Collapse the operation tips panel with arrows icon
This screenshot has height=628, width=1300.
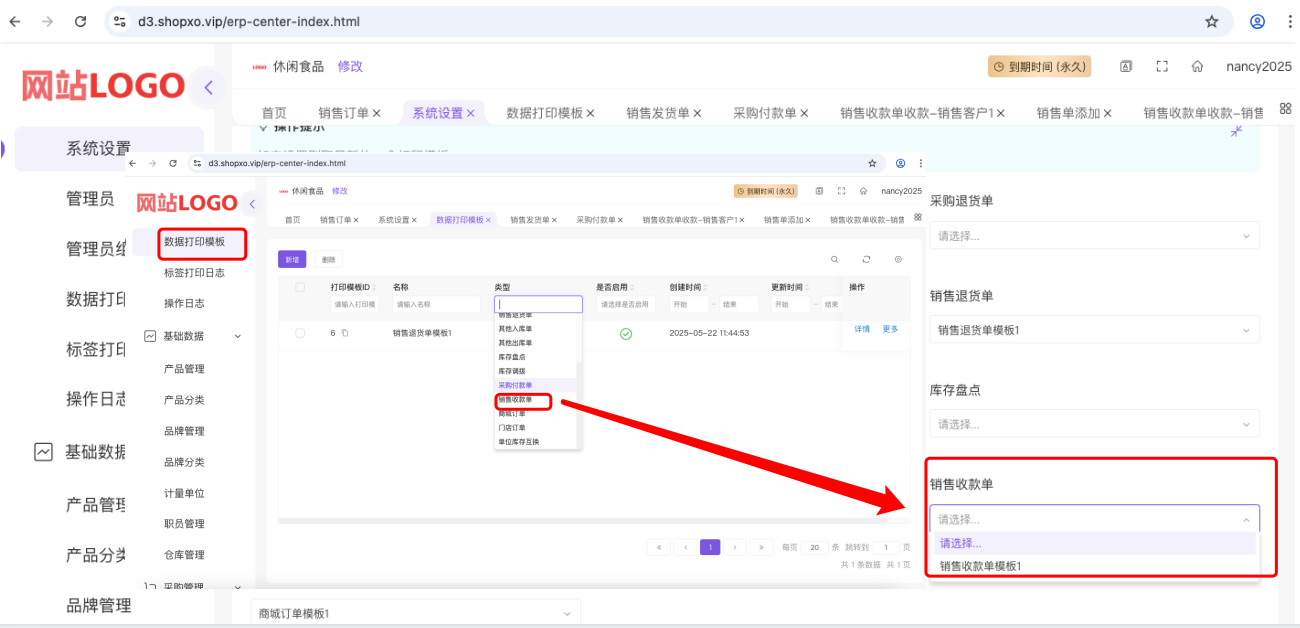(1237, 130)
